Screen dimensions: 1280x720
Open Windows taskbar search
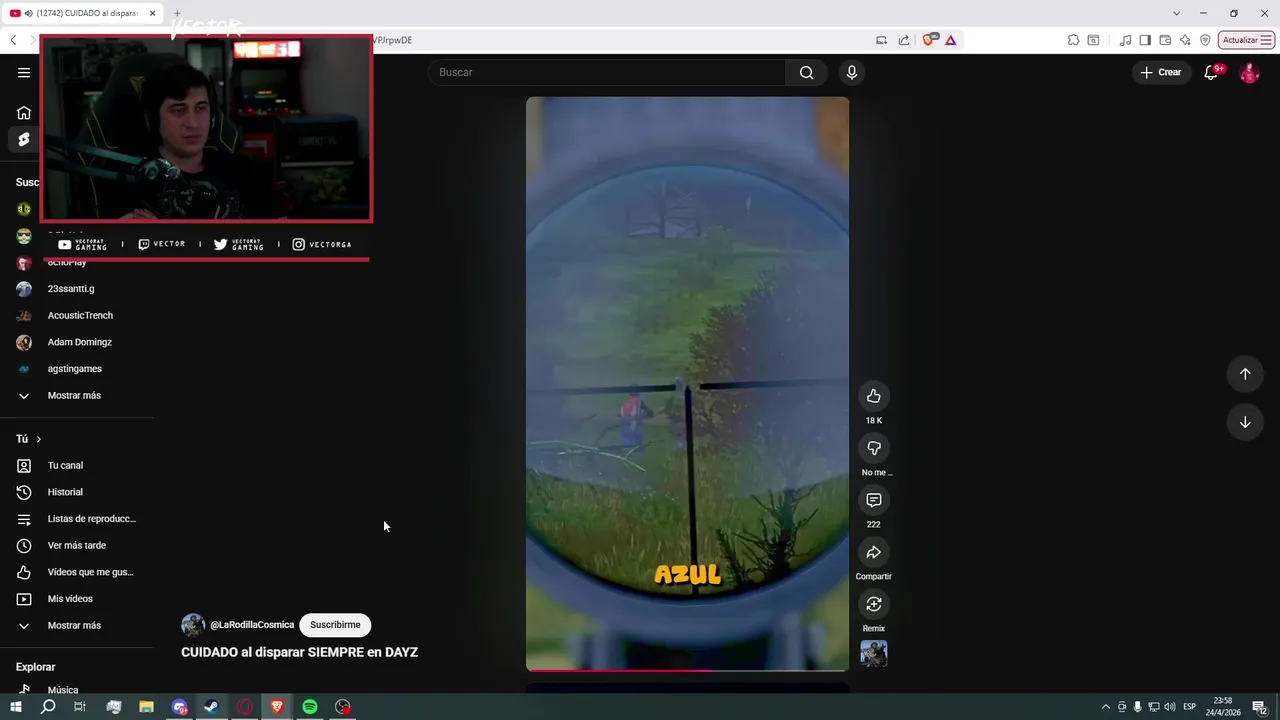point(48,707)
